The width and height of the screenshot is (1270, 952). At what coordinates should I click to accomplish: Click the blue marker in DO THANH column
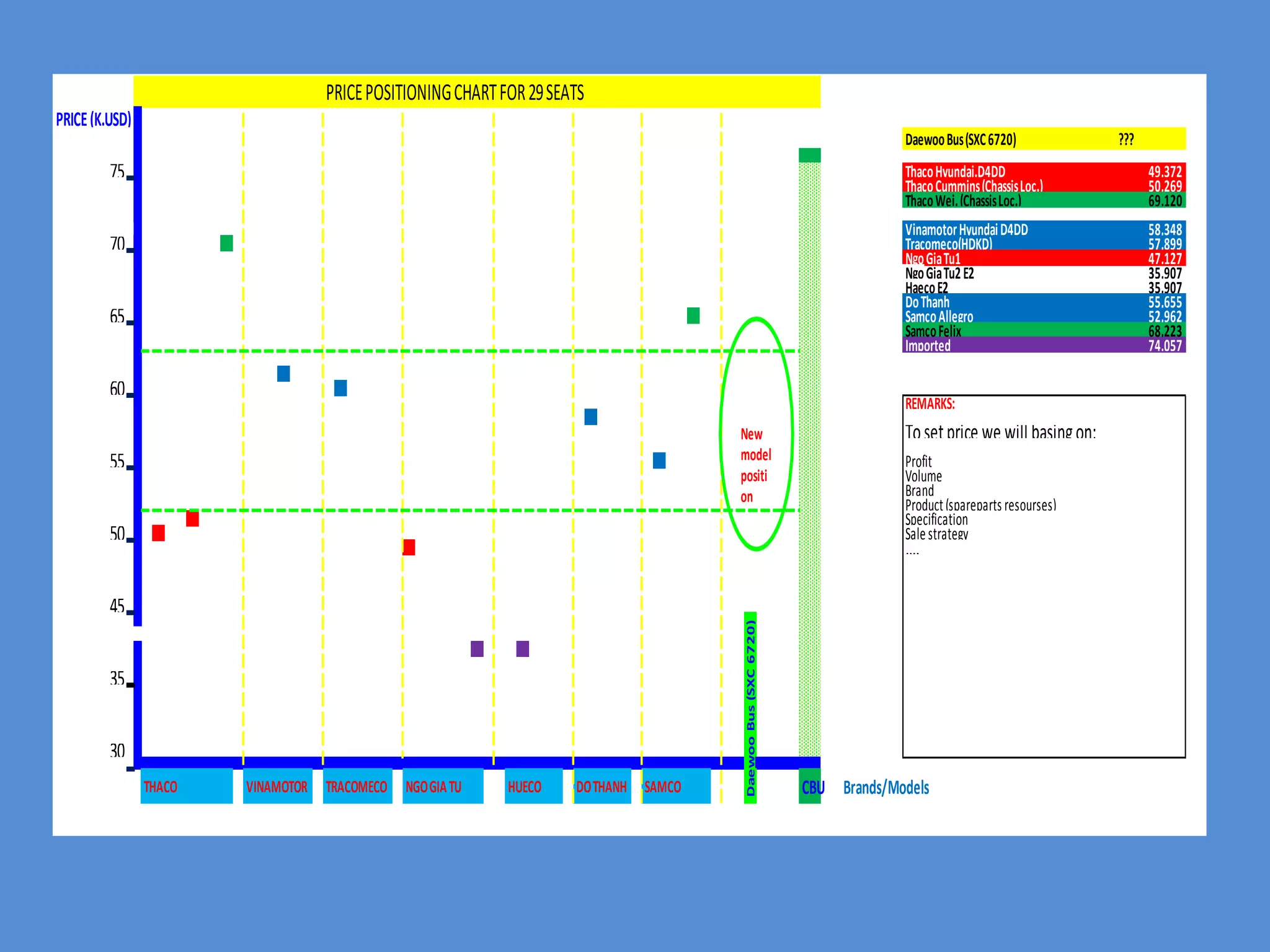coord(591,417)
